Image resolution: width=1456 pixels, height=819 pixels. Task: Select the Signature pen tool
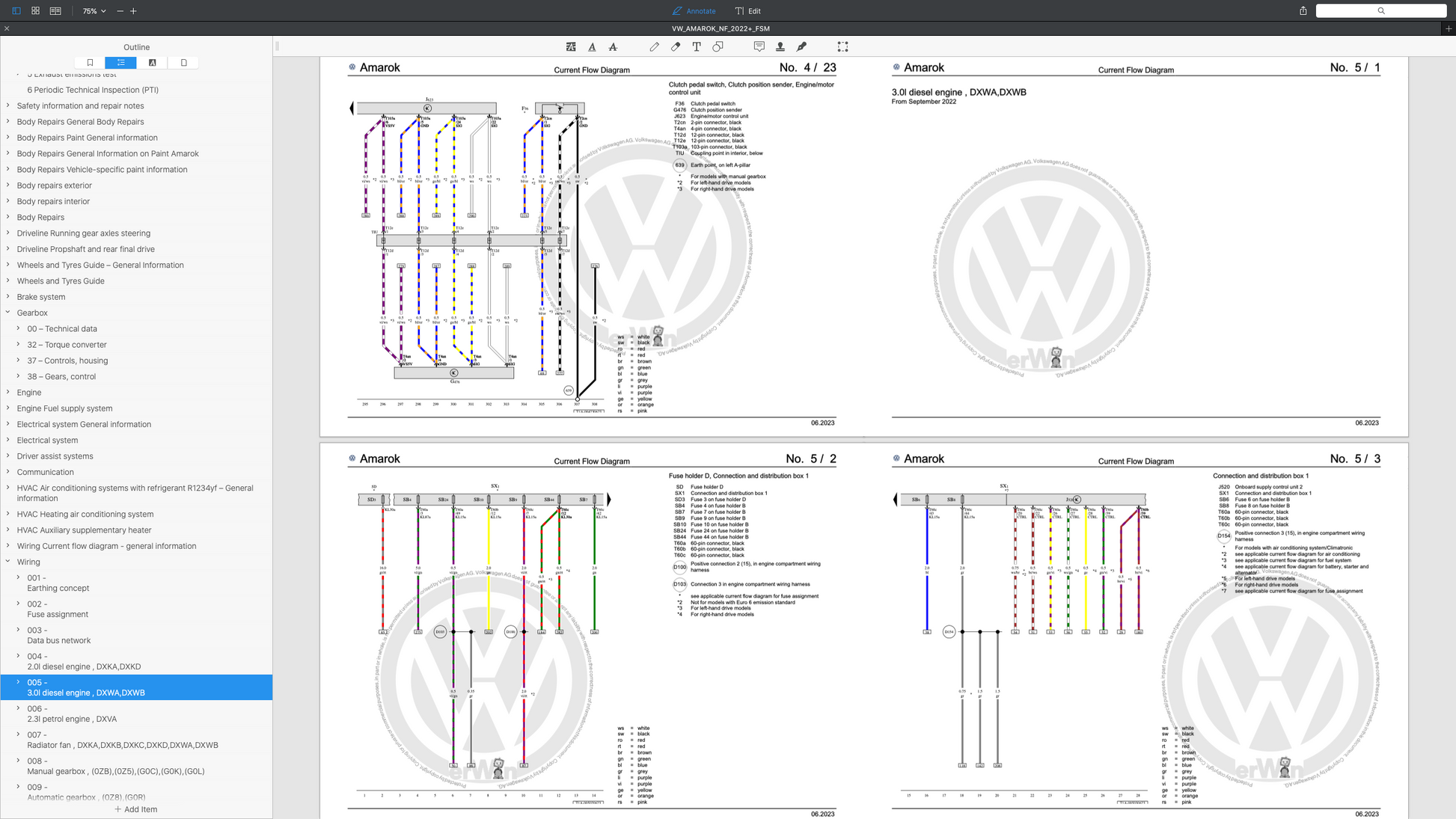[801, 47]
